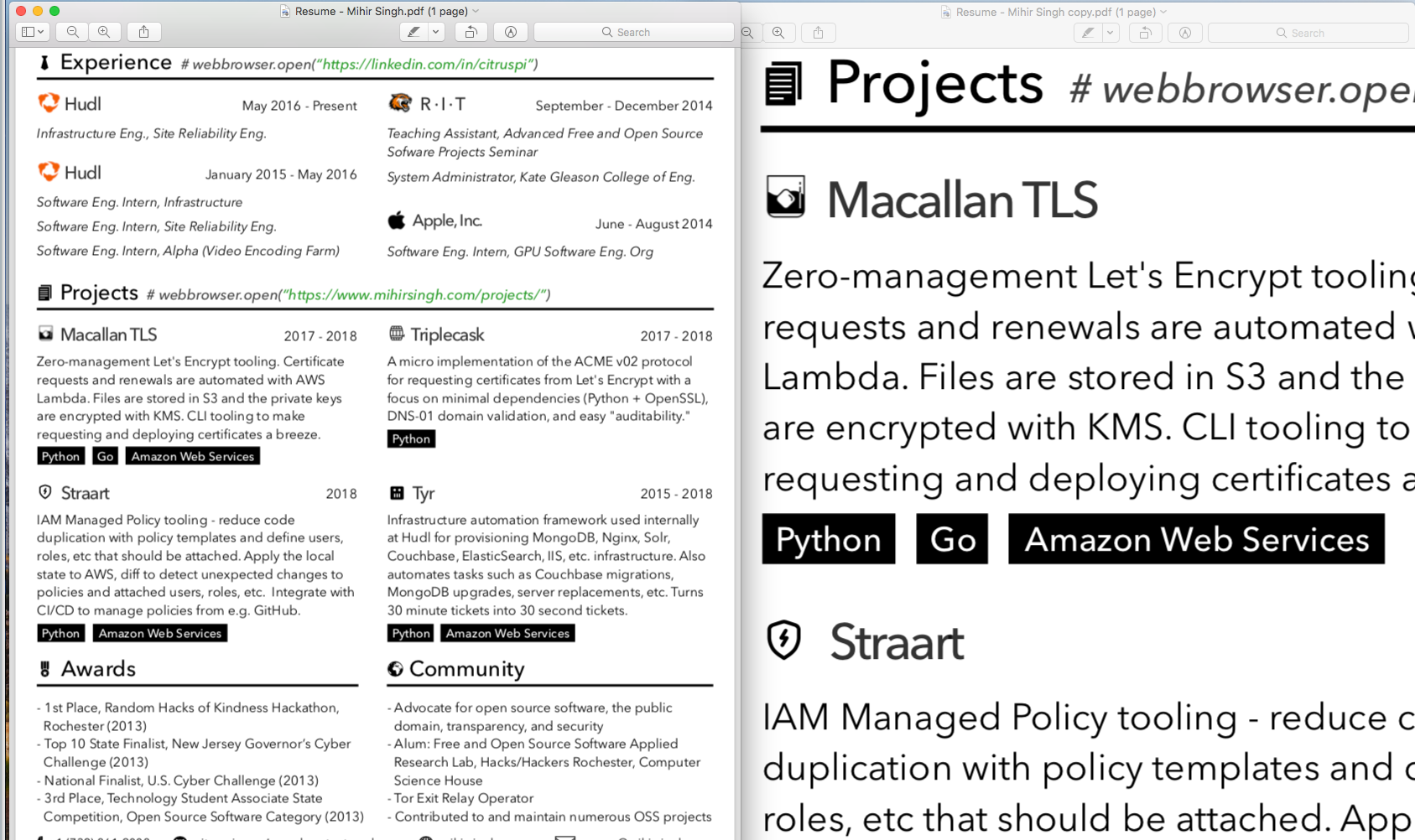This screenshot has width=1415, height=840.
Task: Click Python tag under Macallan TLS, front window
Action: pos(60,456)
